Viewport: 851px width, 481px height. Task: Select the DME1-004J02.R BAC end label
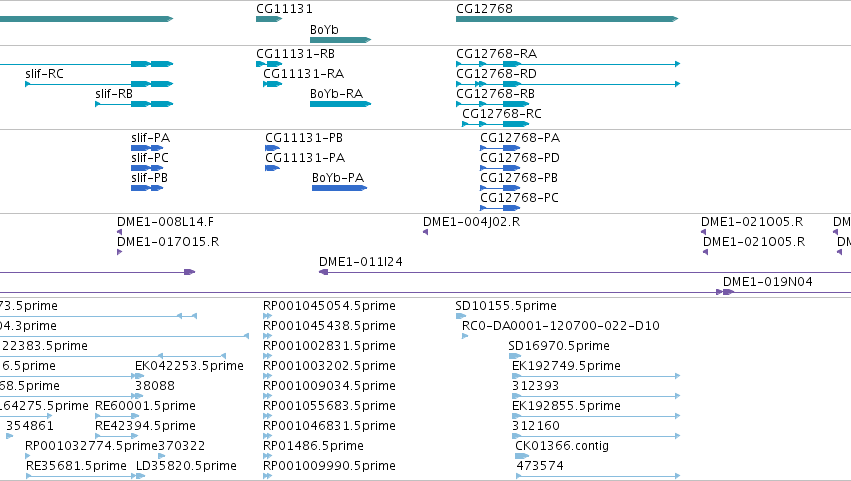(471, 222)
